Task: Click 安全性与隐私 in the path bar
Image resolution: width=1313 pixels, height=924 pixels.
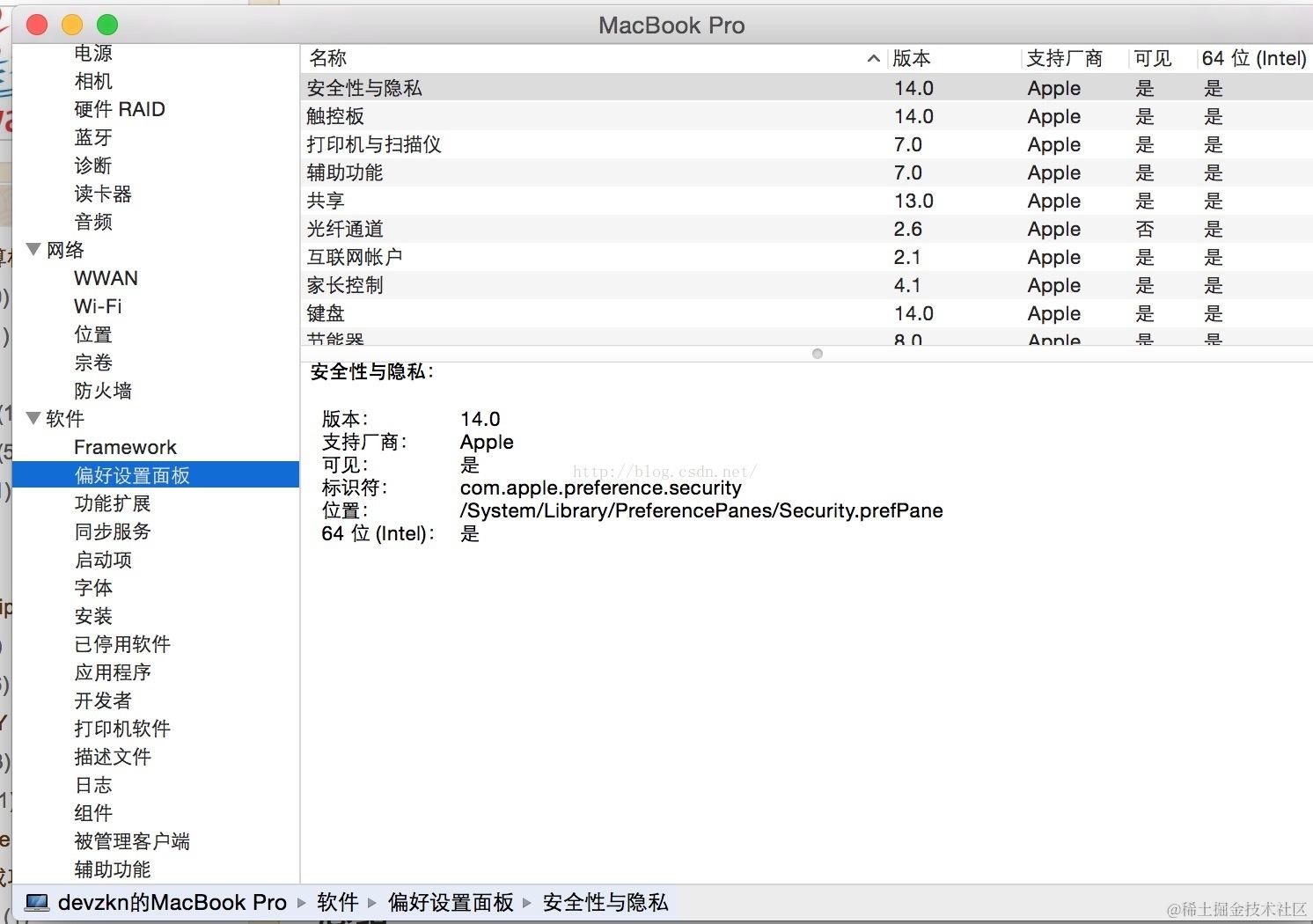Action: (x=605, y=903)
